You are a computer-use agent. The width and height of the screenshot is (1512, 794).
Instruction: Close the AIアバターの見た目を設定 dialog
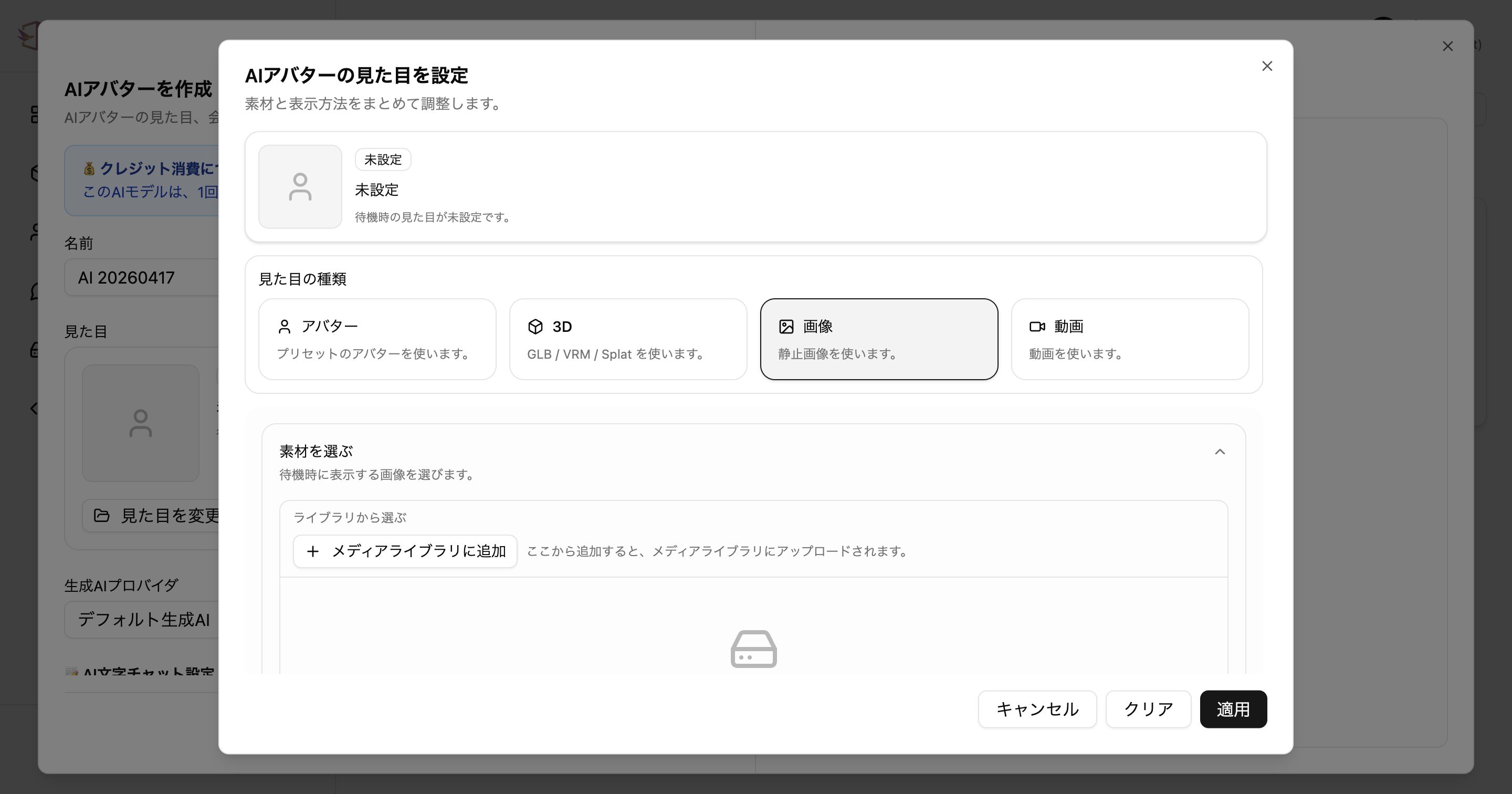[1267, 66]
